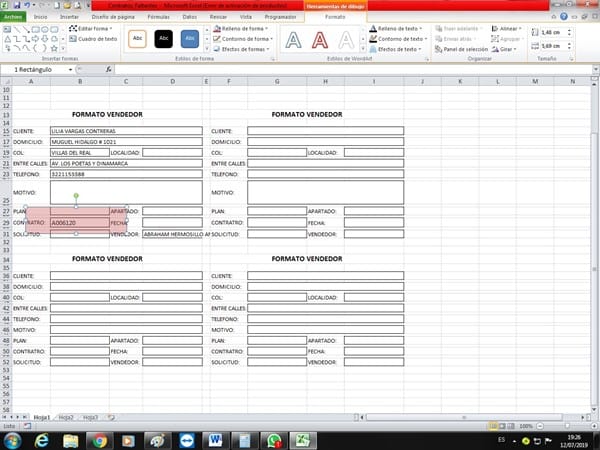Image resolution: width=600 pixels, height=450 pixels.
Task: Click the Undo arrow icon
Action: coord(28,5)
